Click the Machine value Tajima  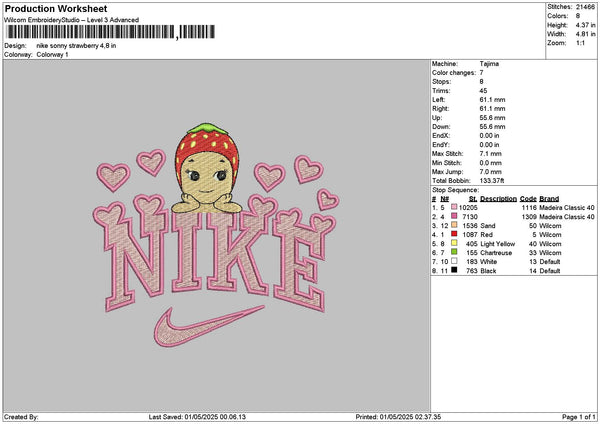[x=490, y=64]
